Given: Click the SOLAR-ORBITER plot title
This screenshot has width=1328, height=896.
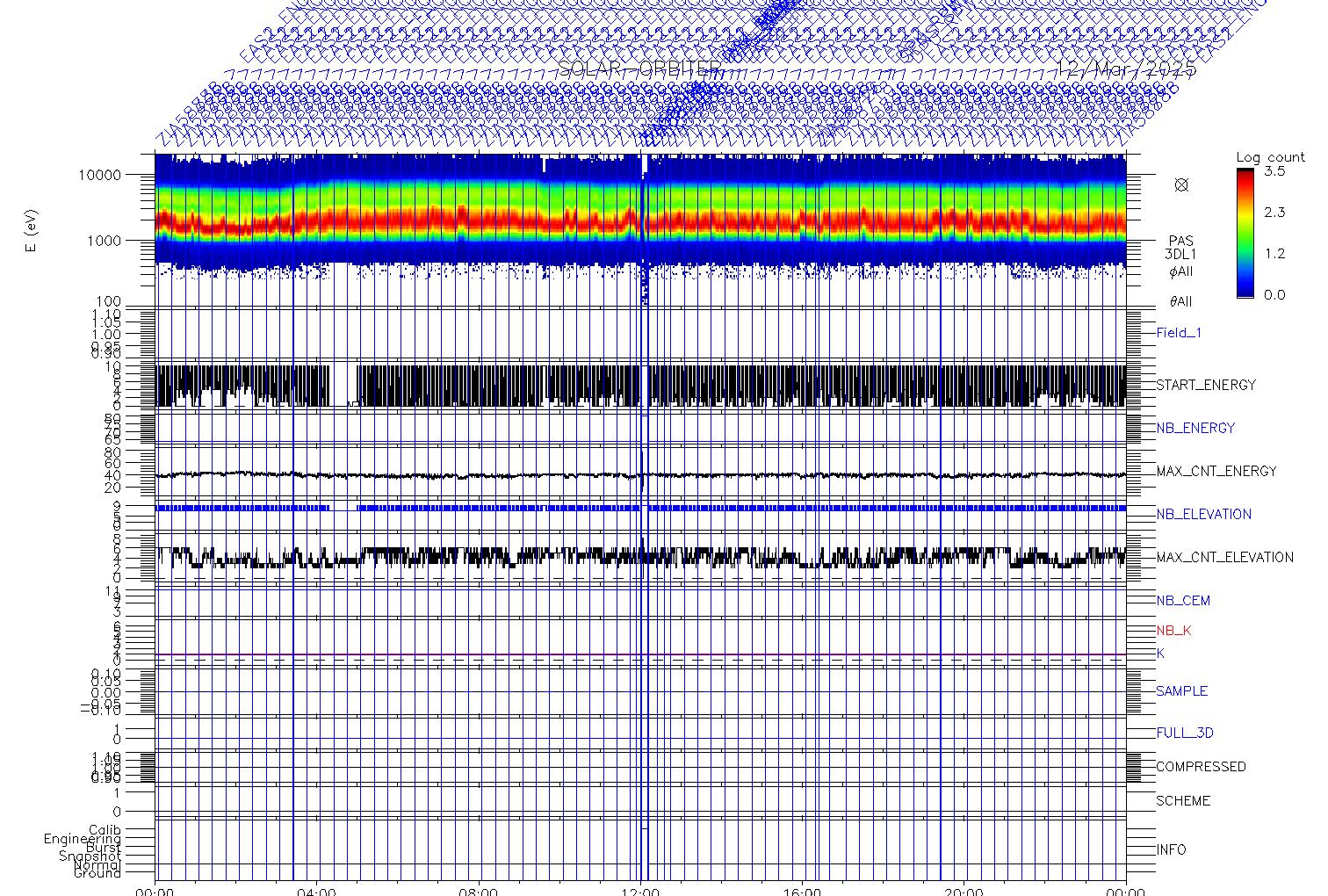Looking at the screenshot, I should (641, 70).
